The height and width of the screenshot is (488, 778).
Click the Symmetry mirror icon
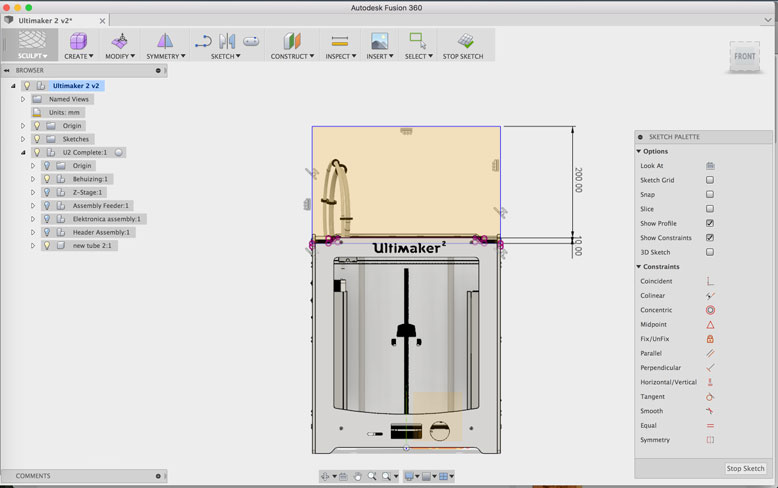pos(165,41)
